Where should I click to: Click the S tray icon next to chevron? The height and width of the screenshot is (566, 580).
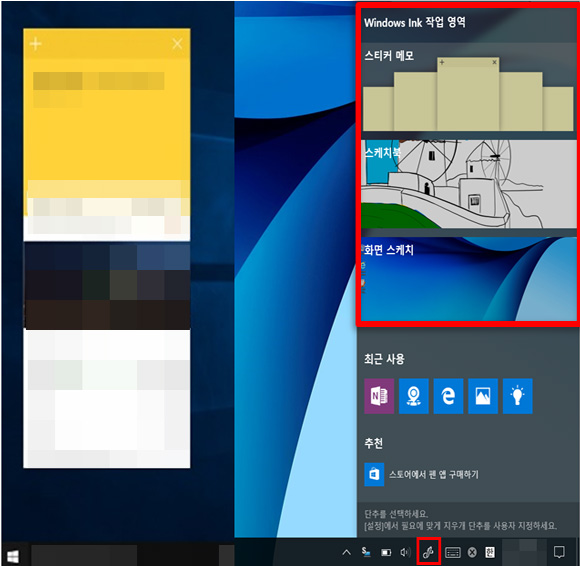tap(366, 552)
